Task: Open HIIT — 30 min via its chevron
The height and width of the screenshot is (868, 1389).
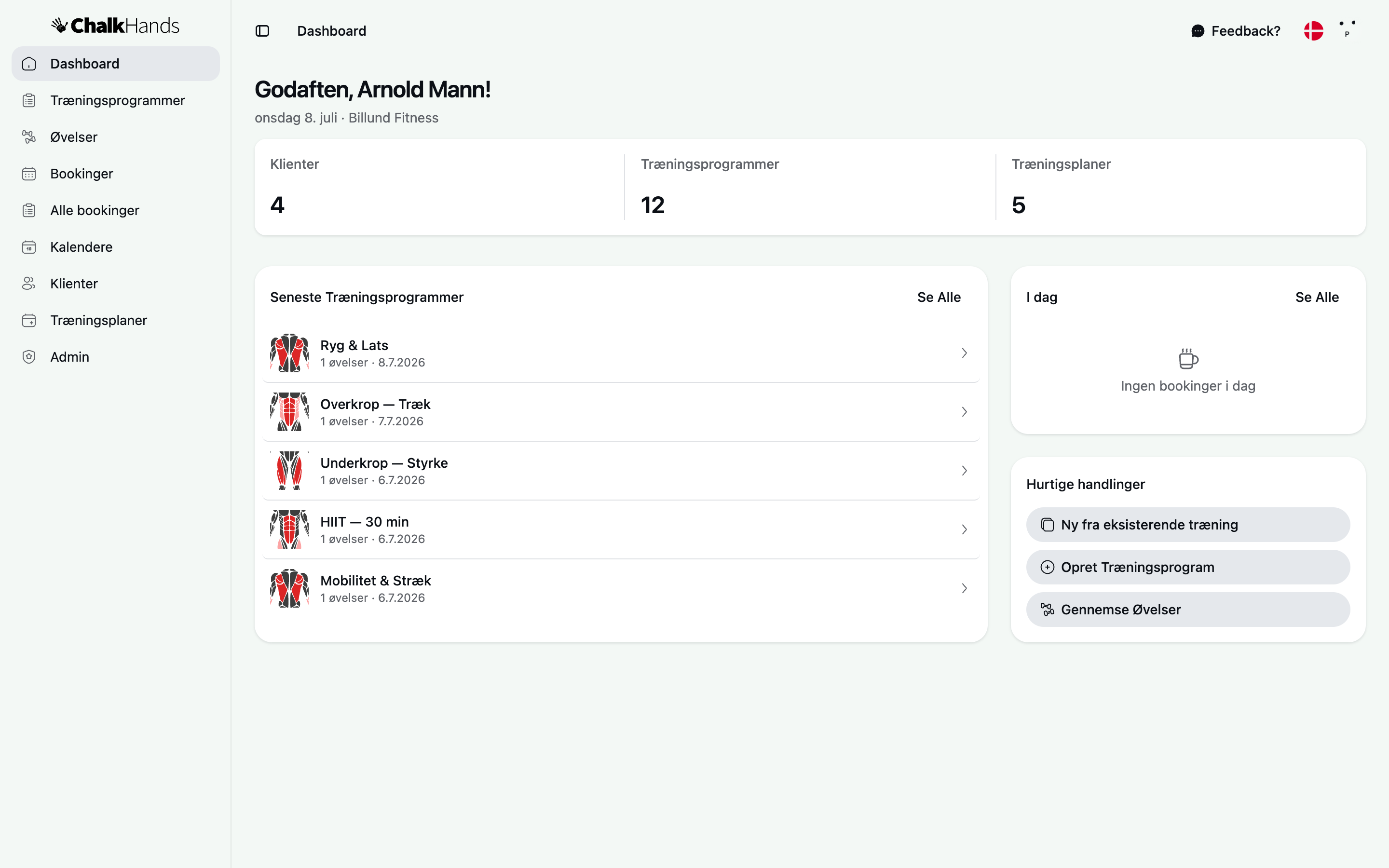Action: coord(964,529)
